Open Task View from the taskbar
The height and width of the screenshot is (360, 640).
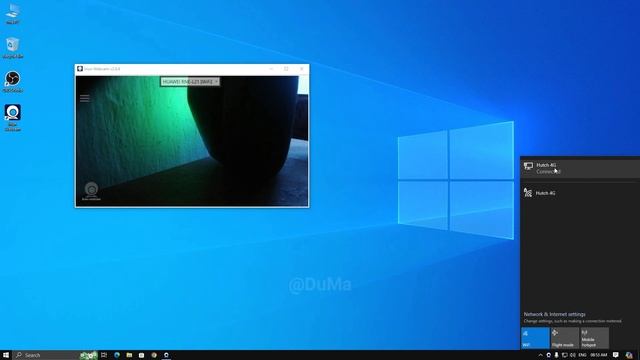click(x=104, y=355)
